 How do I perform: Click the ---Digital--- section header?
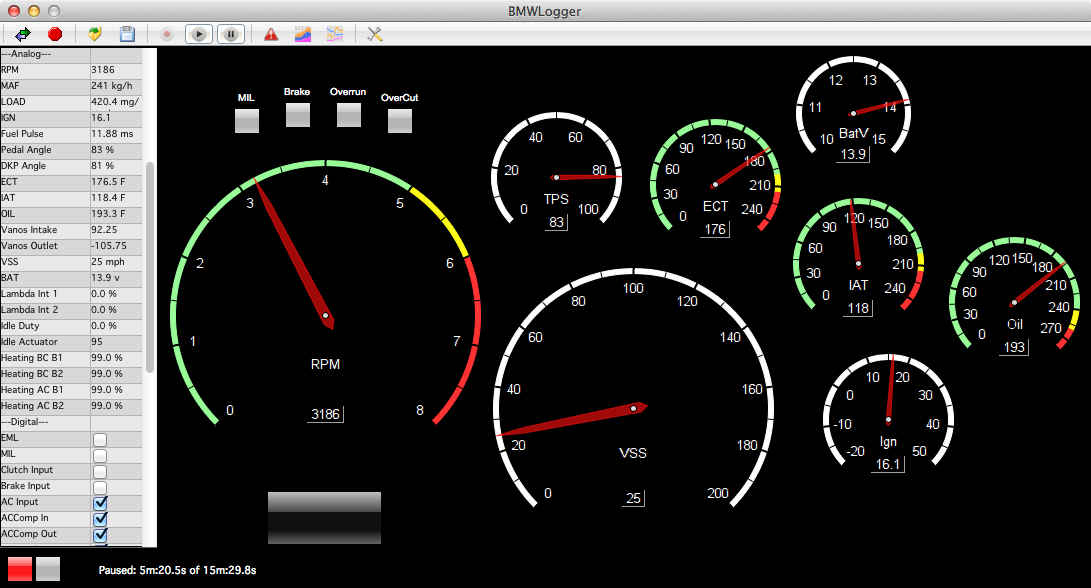point(71,422)
